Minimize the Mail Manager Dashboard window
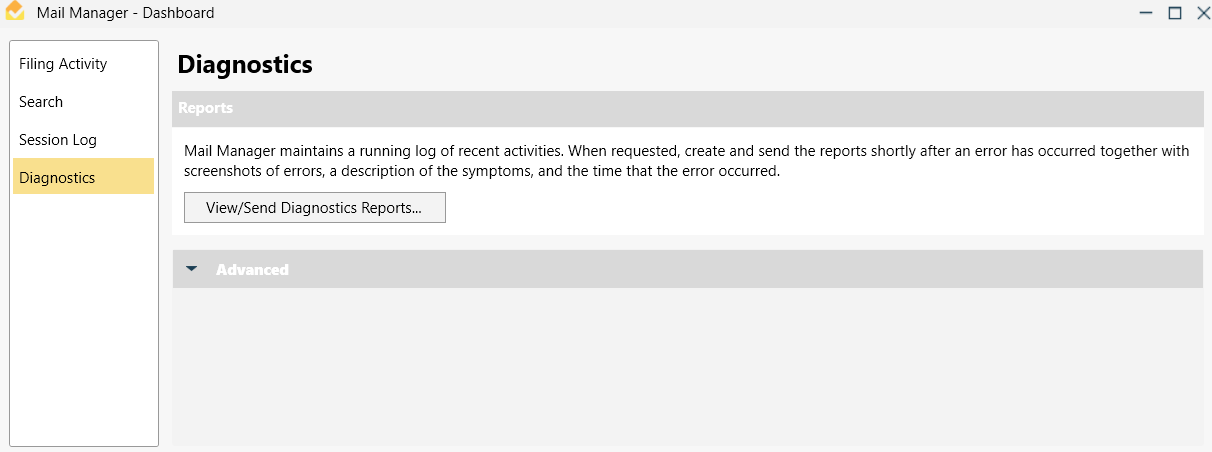The width and height of the screenshot is (1212, 452). point(1146,13)
